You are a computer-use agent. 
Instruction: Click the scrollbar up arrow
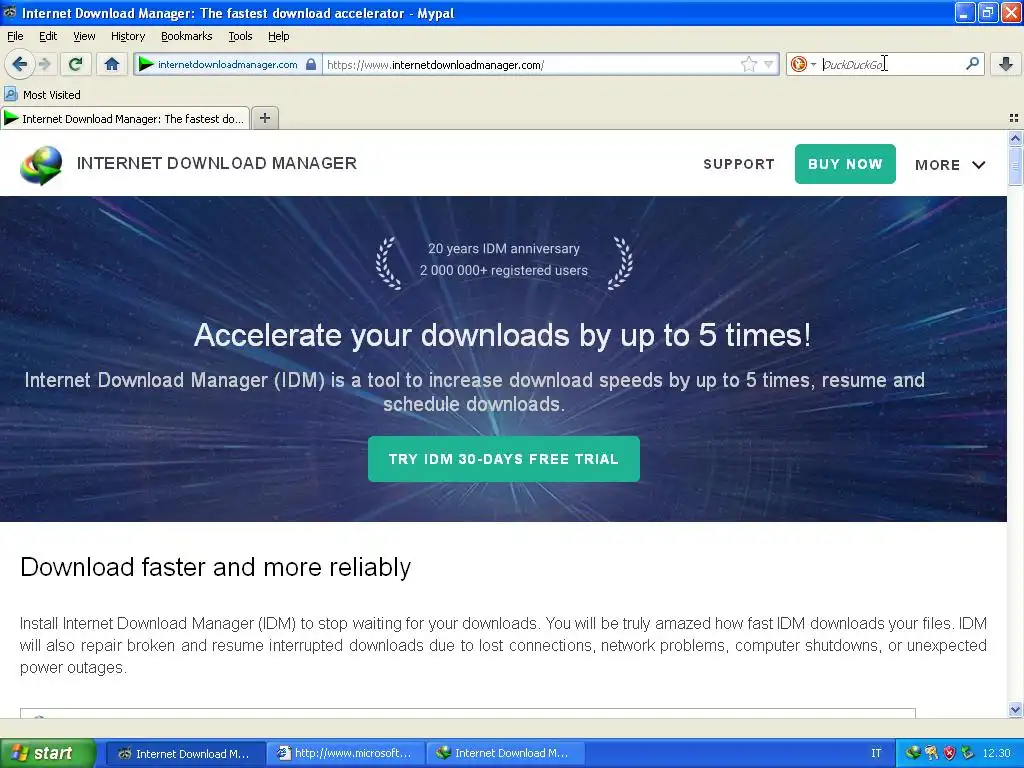pos(1015,138)
